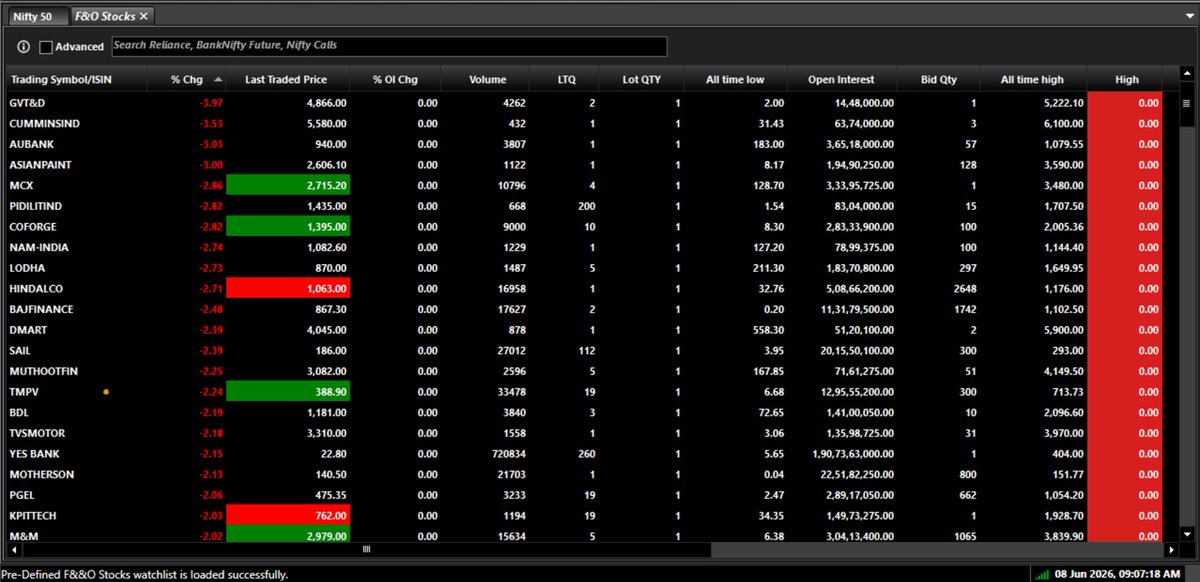Image resolution: width=1200 pixels, height=582 pixels.
Task: Click KPITTECH last traded price 762.00
Action: point(289,516)
